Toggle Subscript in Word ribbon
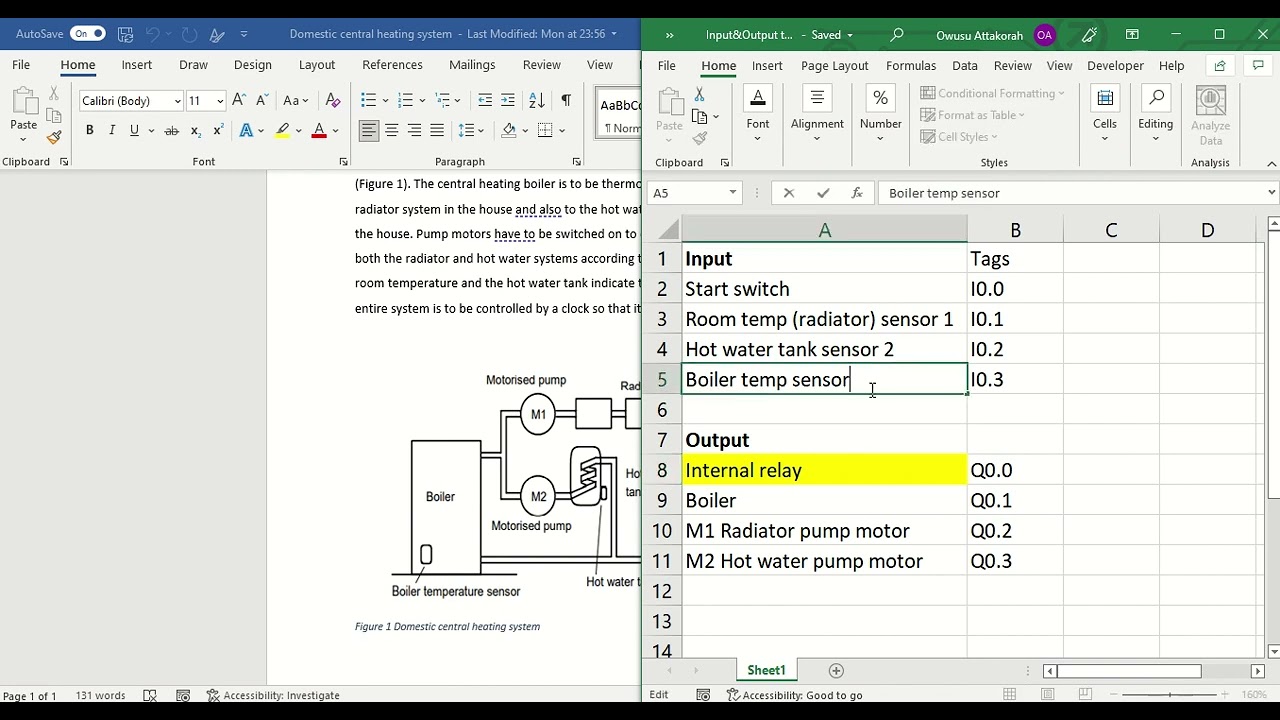This screenshot has height=720, width=1280. [x=195, y=130]
